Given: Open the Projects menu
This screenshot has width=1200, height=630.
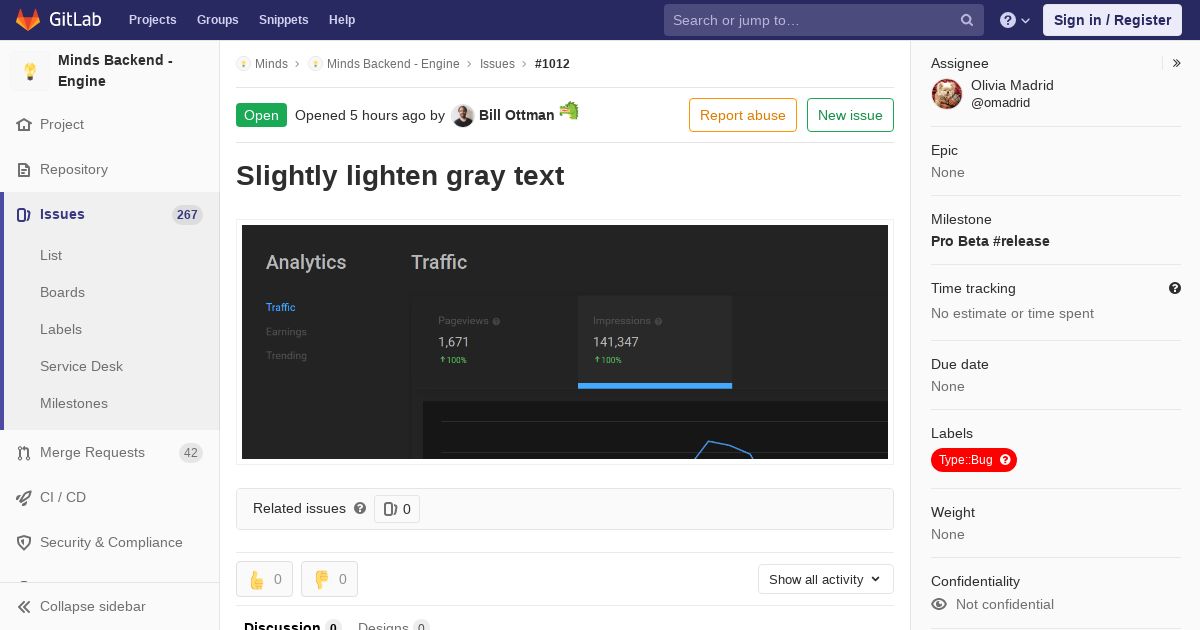Looking at the screenshot, I should coord(152,20).
